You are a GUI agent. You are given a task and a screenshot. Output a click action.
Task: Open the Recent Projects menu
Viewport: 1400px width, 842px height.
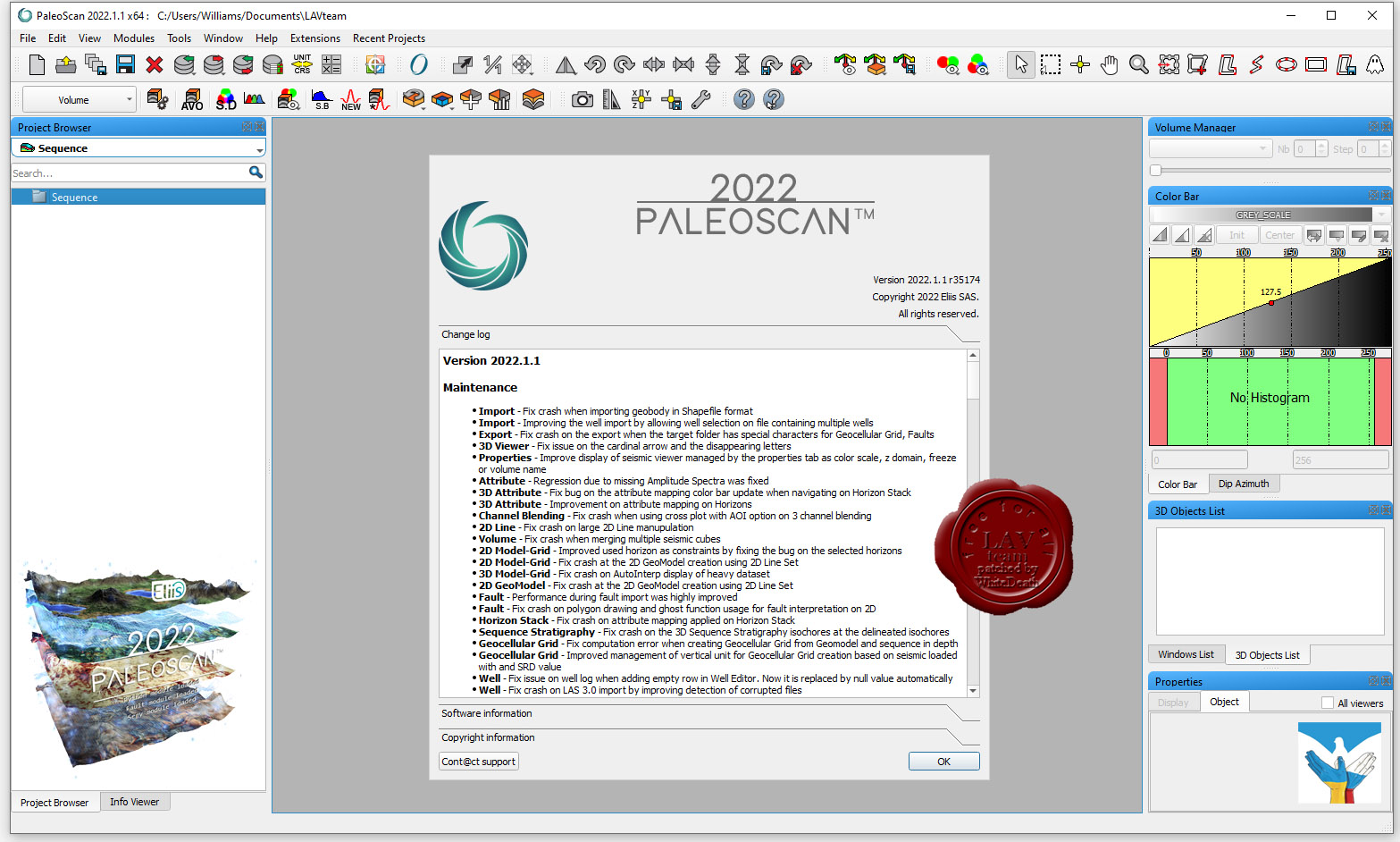(389, 38)
